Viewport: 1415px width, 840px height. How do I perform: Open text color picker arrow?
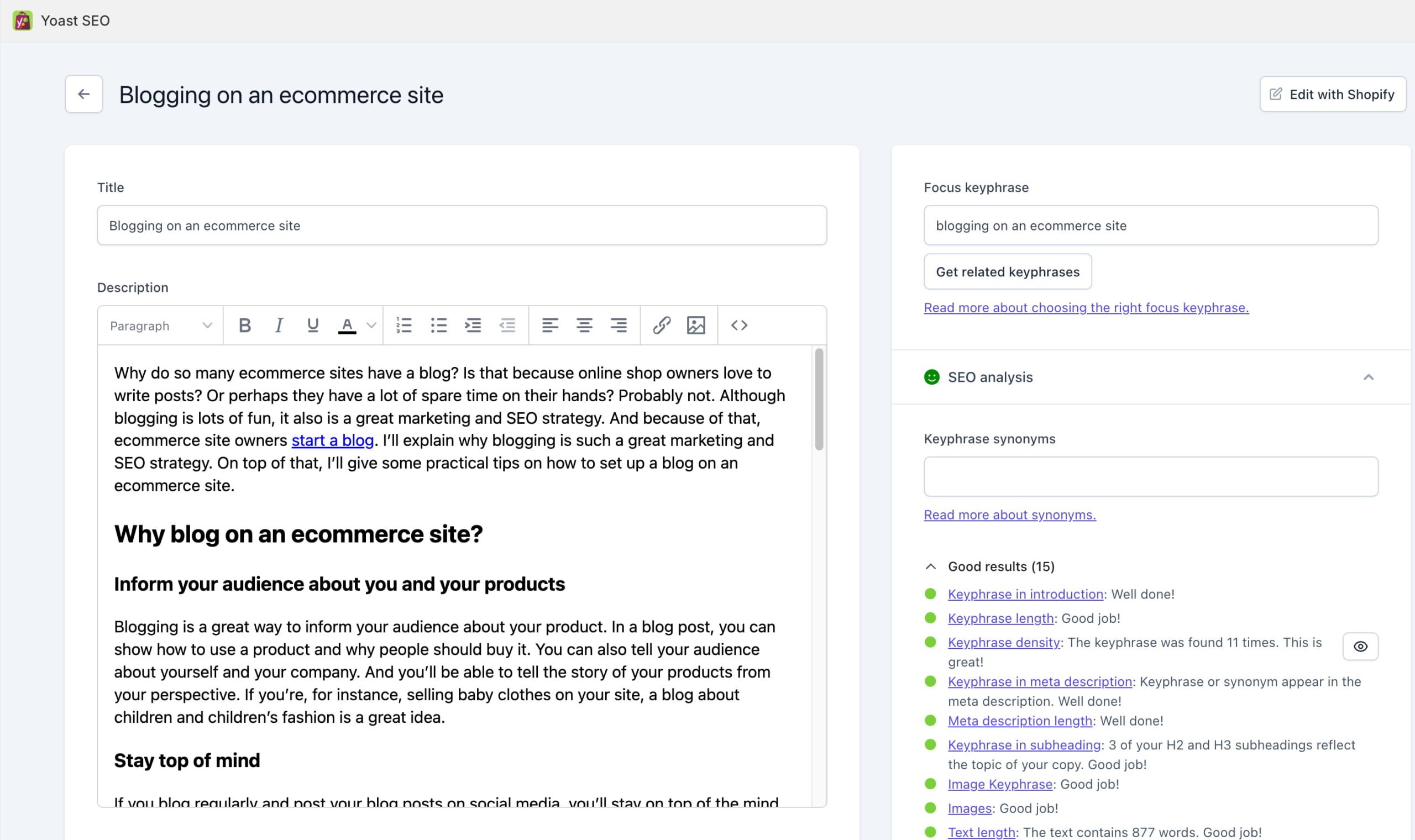[371, 326]
